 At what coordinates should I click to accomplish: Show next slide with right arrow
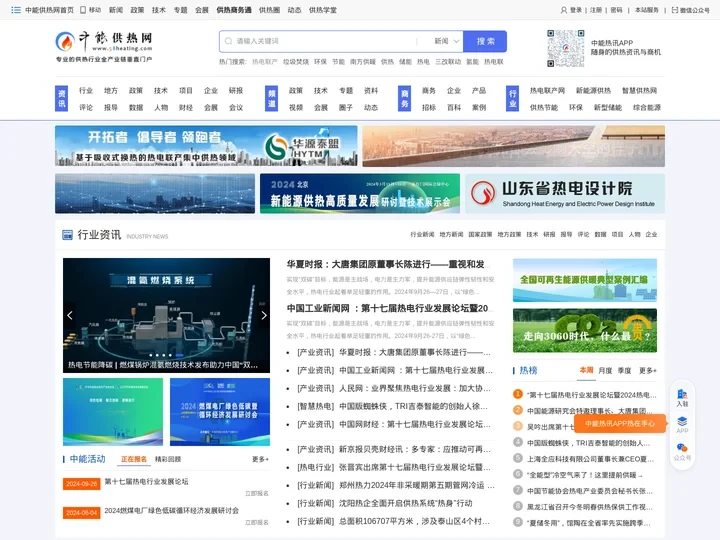(x=264, y=315)
